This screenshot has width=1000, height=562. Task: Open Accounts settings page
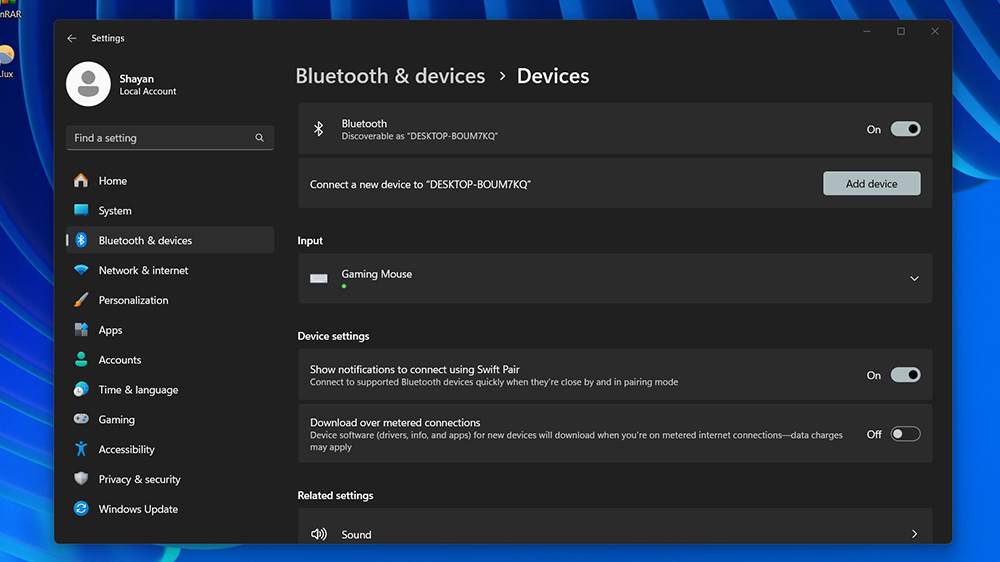[x=170, y=359]
